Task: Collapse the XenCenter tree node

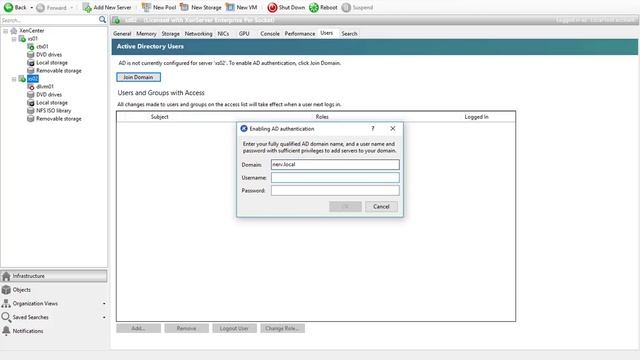Action: pos(6,31)
